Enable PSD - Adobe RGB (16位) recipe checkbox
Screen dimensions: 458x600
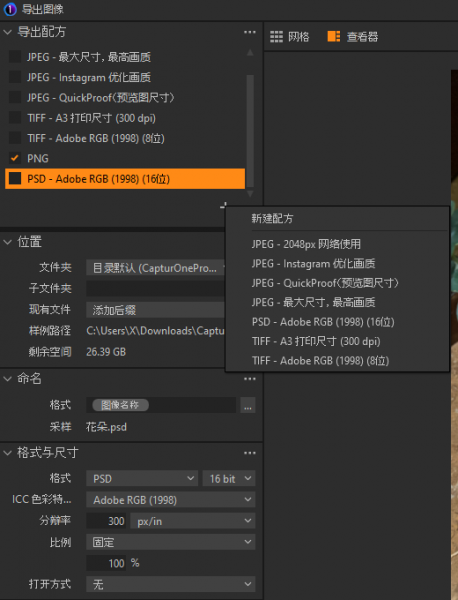point(15,178)
